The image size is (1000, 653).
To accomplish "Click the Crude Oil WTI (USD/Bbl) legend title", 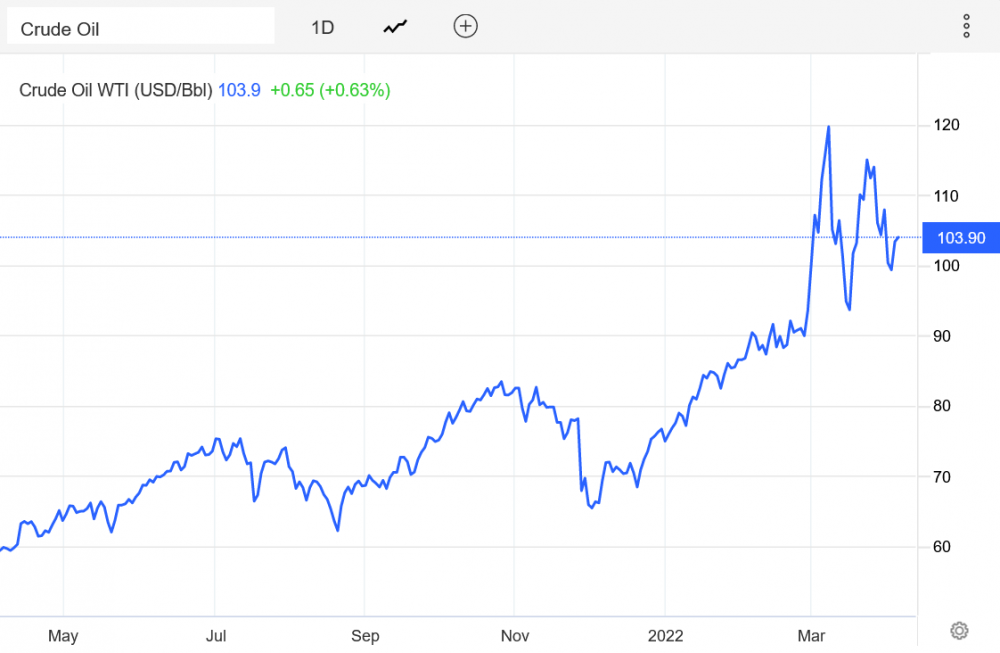I will pyautogui.click(x=115, y=90).
